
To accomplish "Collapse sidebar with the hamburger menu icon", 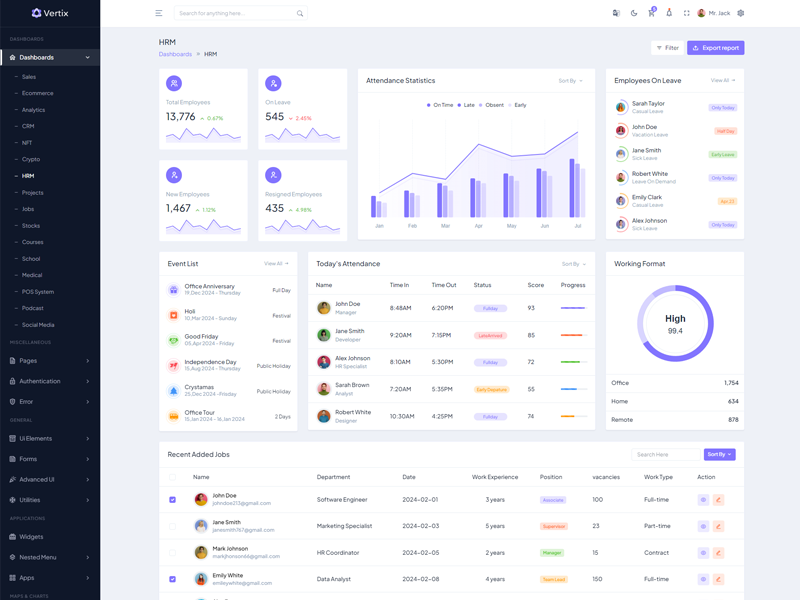I will pyautogui.click(x=158, y=13).
